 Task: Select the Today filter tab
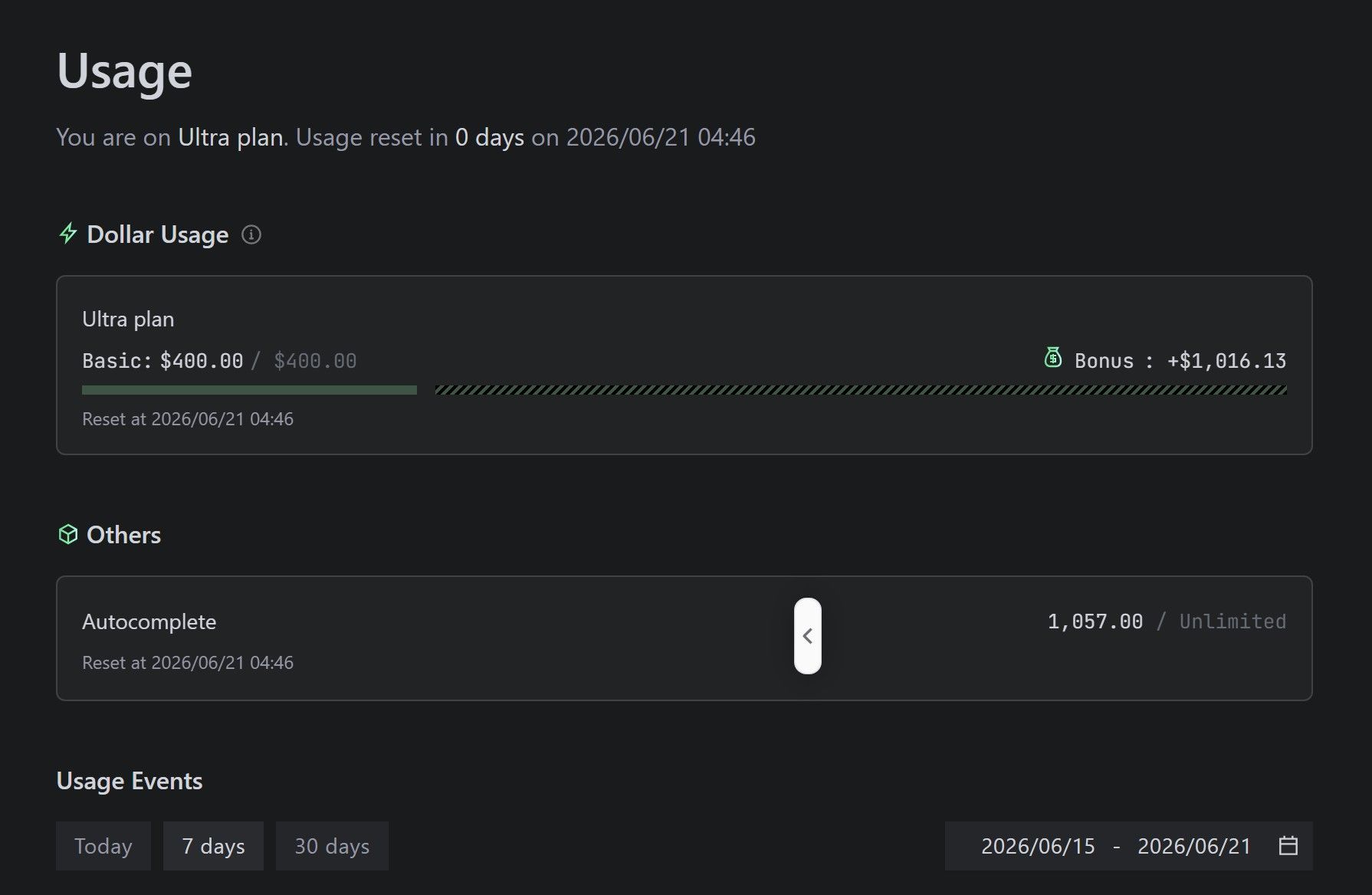[x=103, y=846]
